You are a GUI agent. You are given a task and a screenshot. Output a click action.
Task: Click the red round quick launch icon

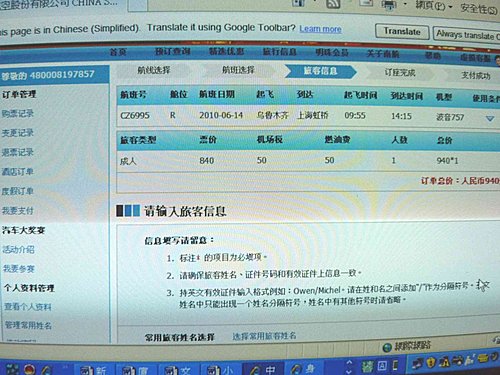click(x=30, y=369)
